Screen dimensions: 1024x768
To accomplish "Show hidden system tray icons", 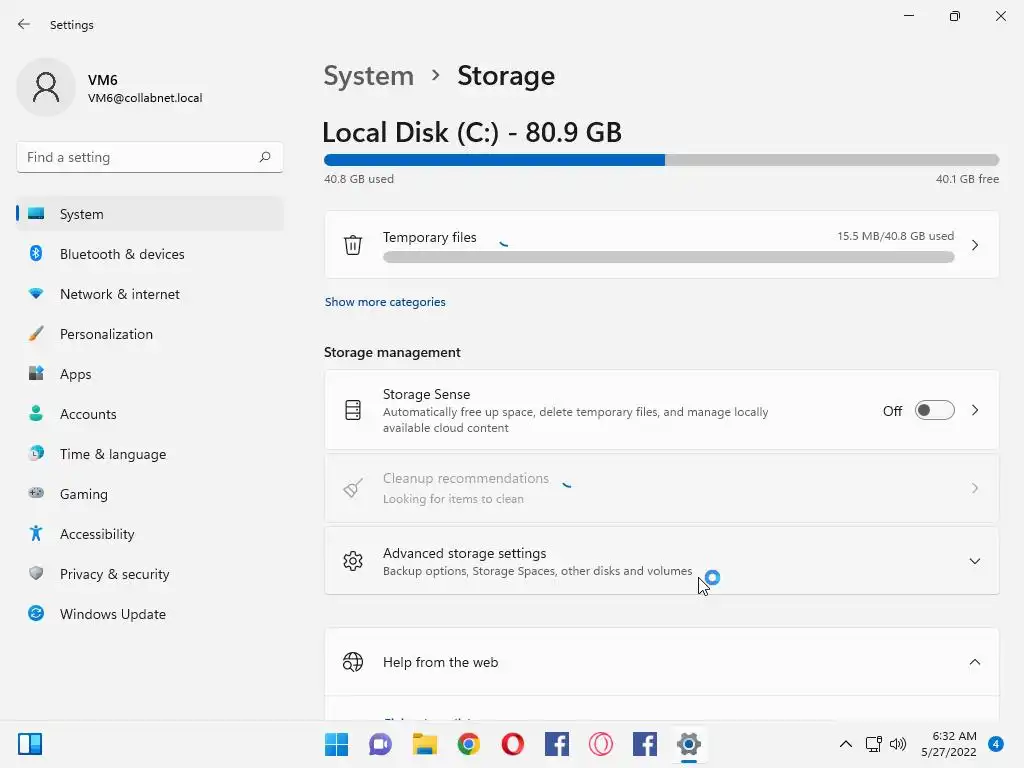I will 846,744.
